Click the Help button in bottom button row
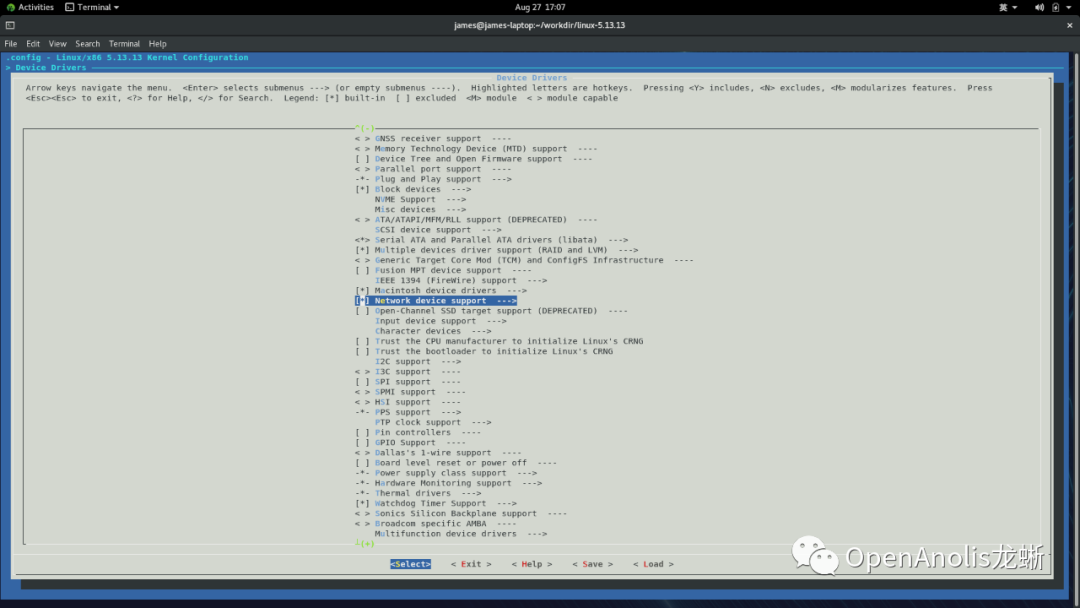The width and height of the screenshot is (1080, 608). pos(532,564)
